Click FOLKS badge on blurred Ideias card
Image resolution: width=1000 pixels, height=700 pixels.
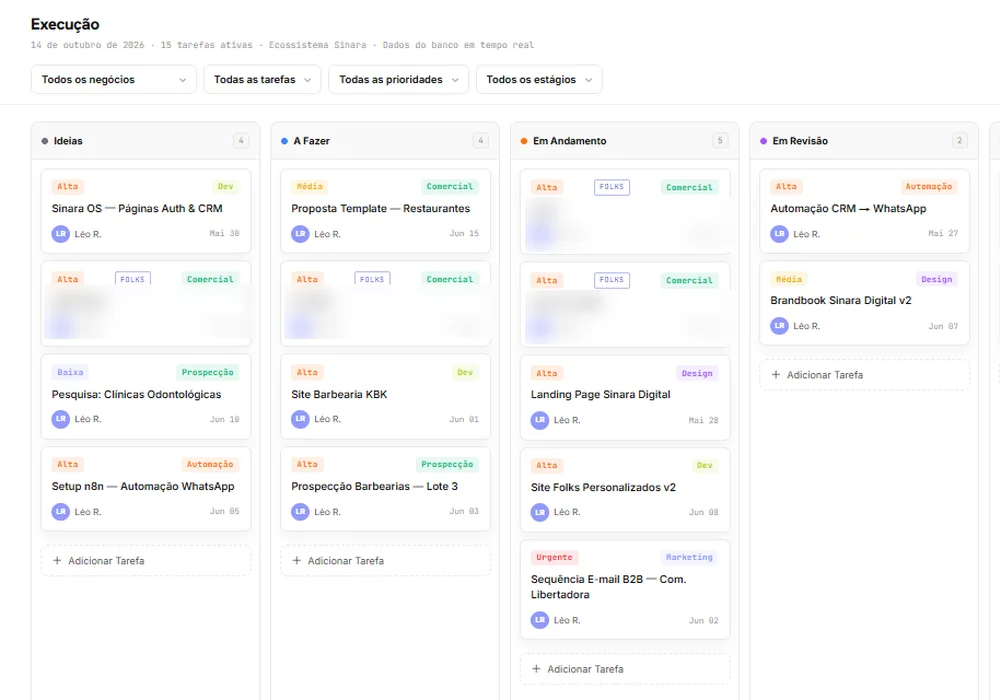pyautogui.click(x=133, y=279)
